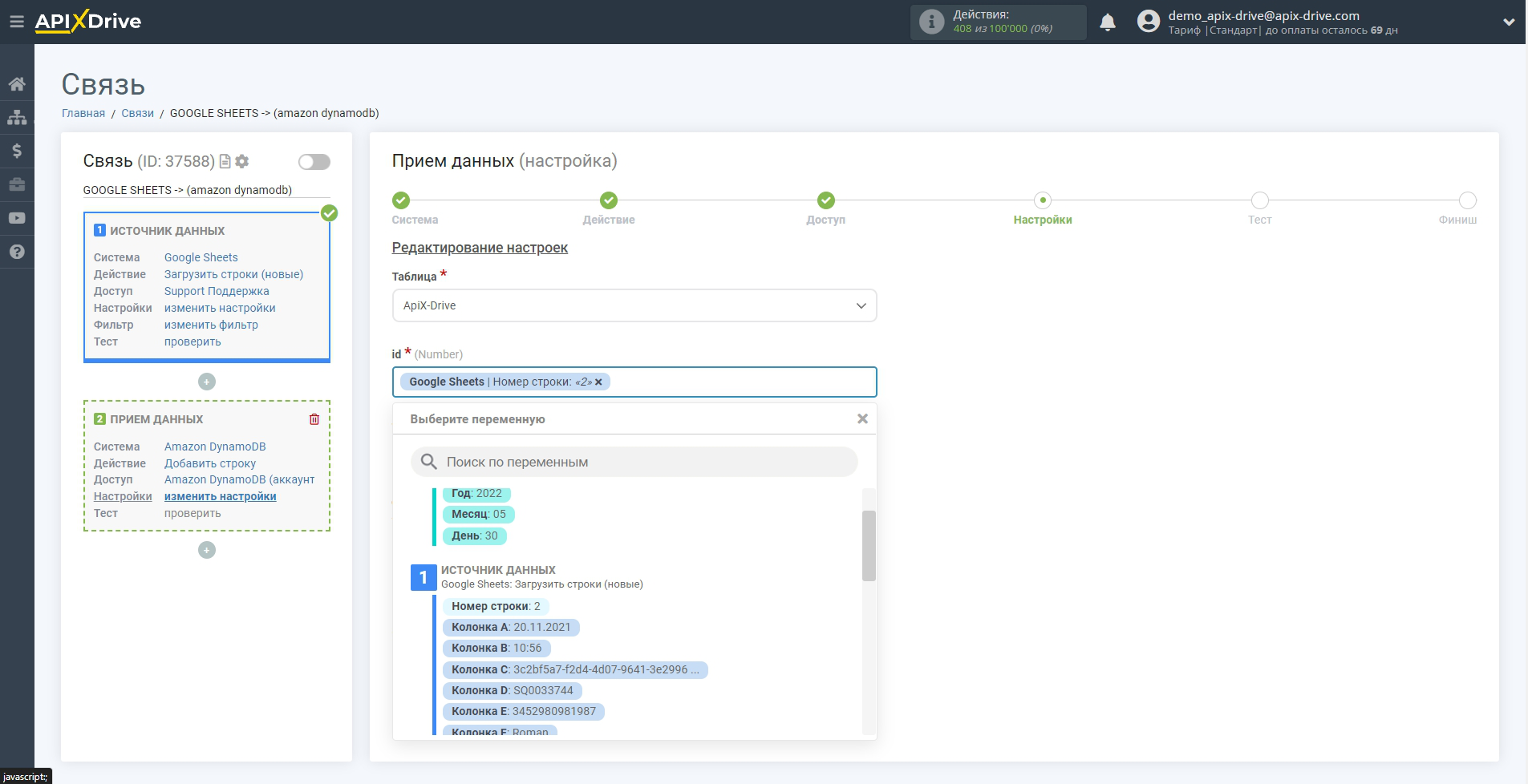Viewport: 1528px width, 784px height.
Task: Open the notifications bell
Action: (1108, 22)
